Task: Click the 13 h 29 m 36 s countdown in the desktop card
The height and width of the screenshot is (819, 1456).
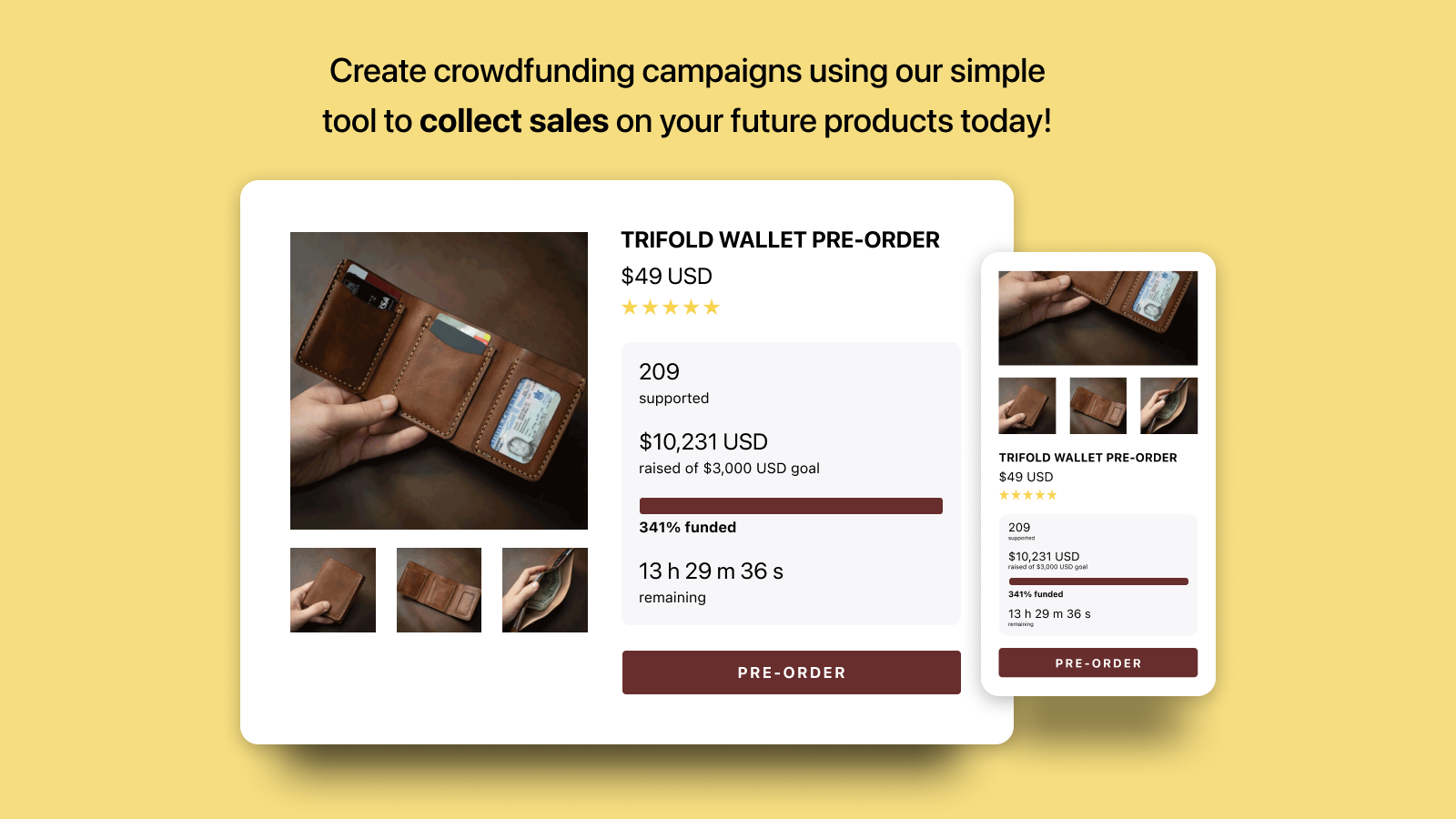Action: pos(711,571)
